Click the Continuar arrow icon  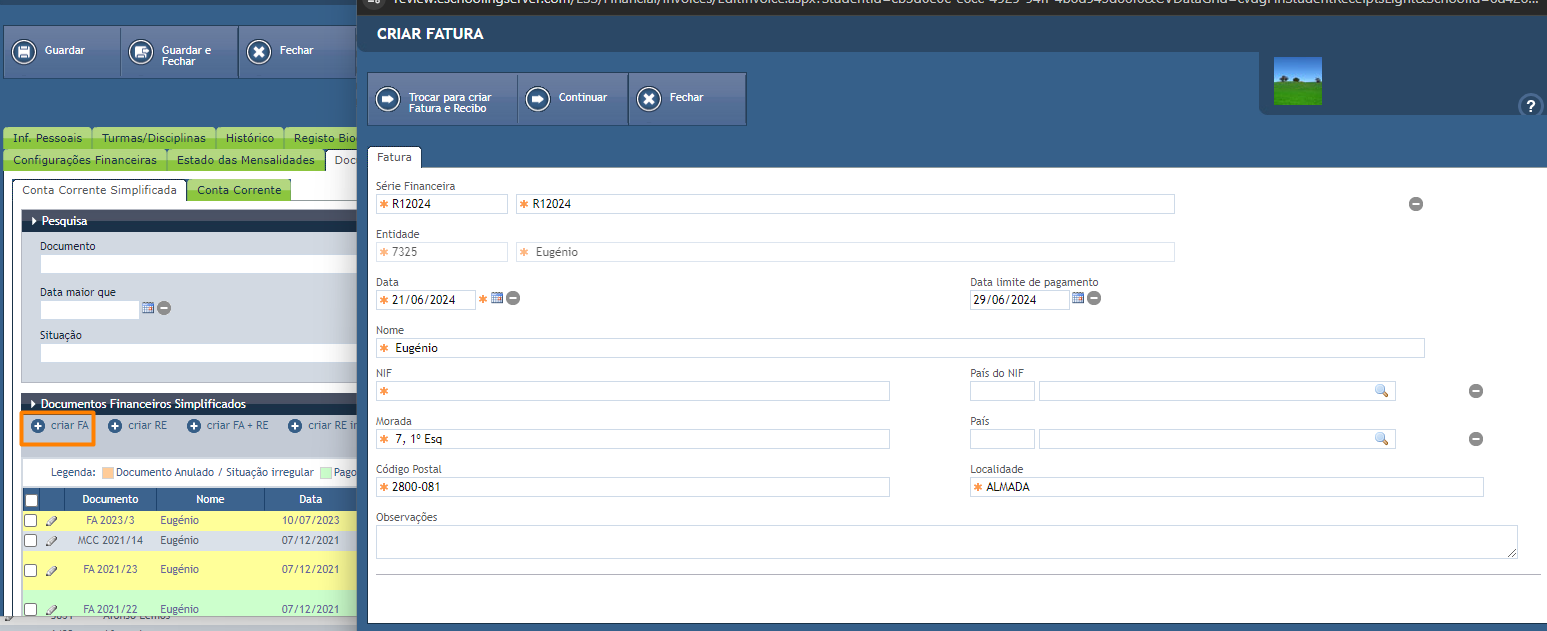(x=538, y=98)
